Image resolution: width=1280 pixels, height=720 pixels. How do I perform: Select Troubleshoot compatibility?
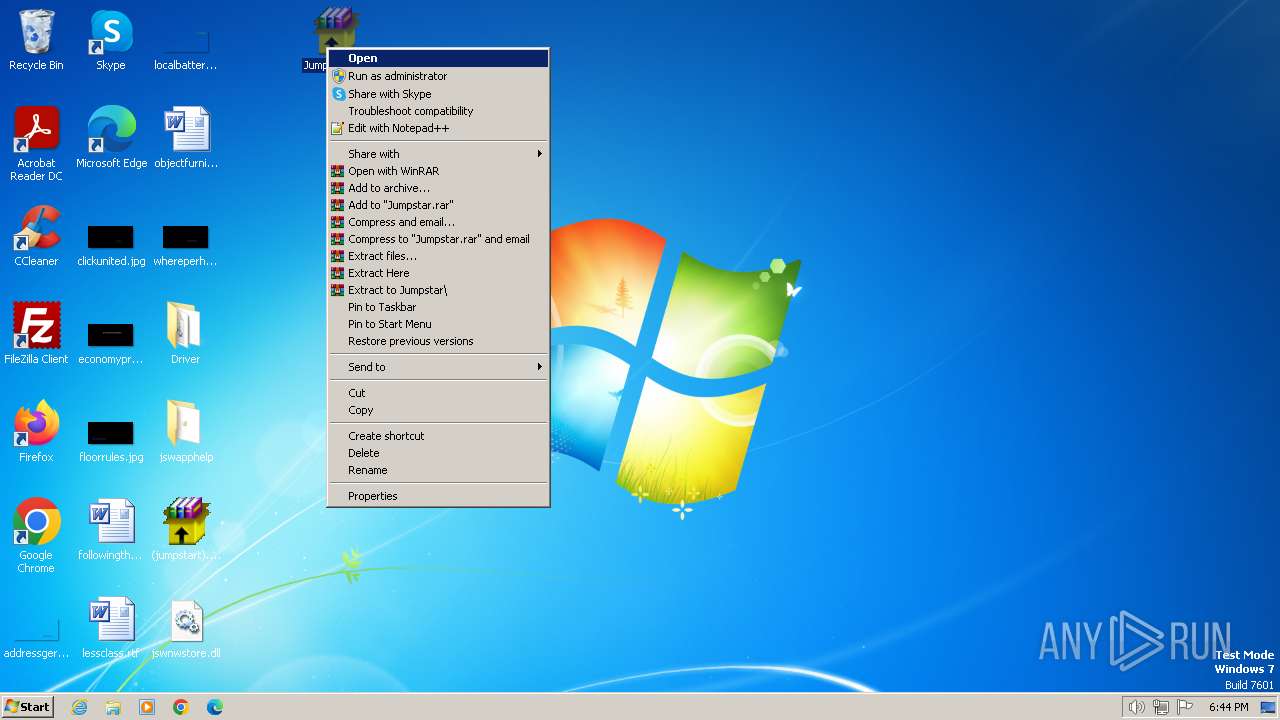(x=439, y=111)
